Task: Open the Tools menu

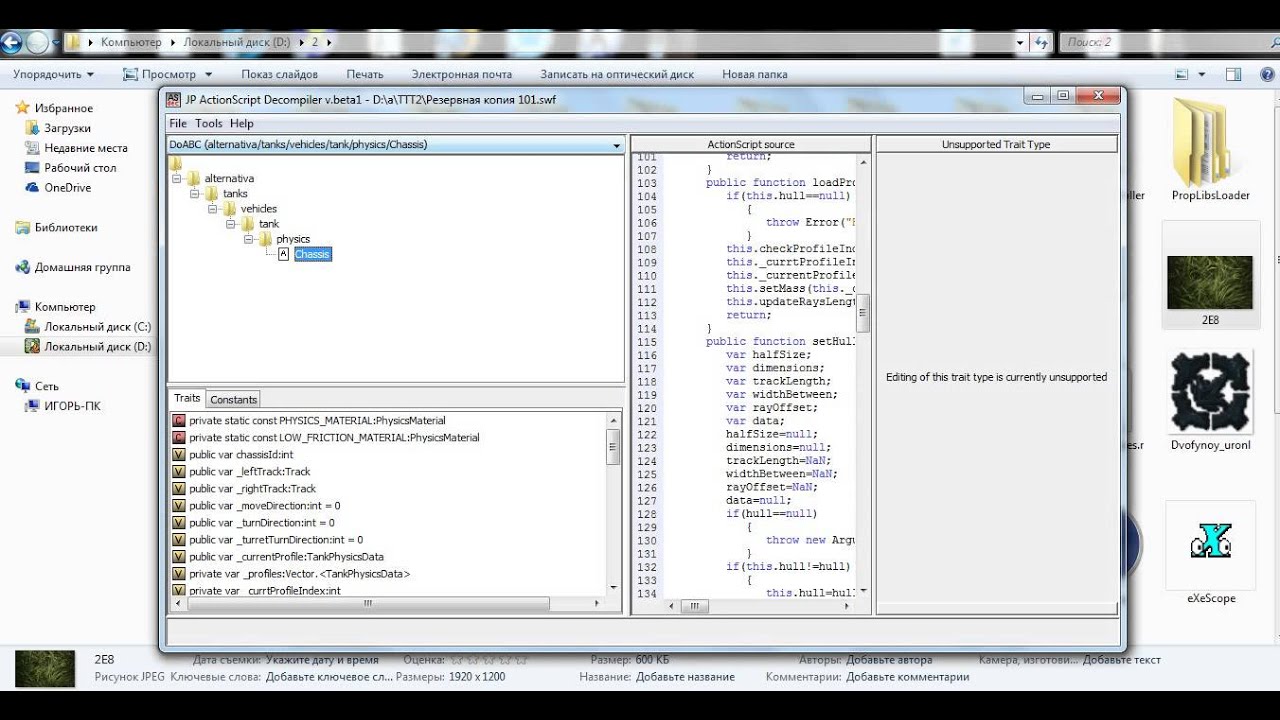Action: pos(209,123)
